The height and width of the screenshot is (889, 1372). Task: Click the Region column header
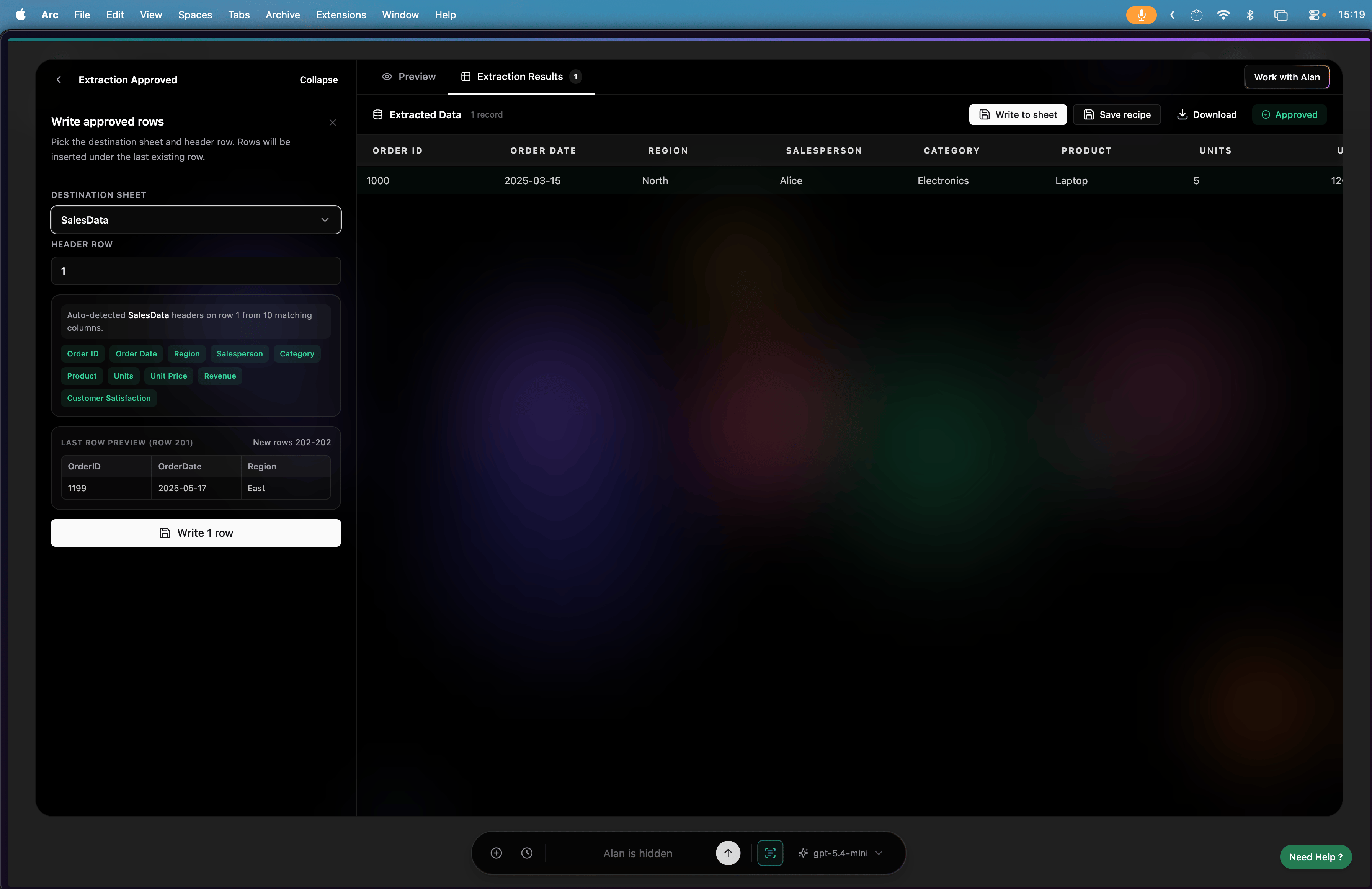coord(668,150)
